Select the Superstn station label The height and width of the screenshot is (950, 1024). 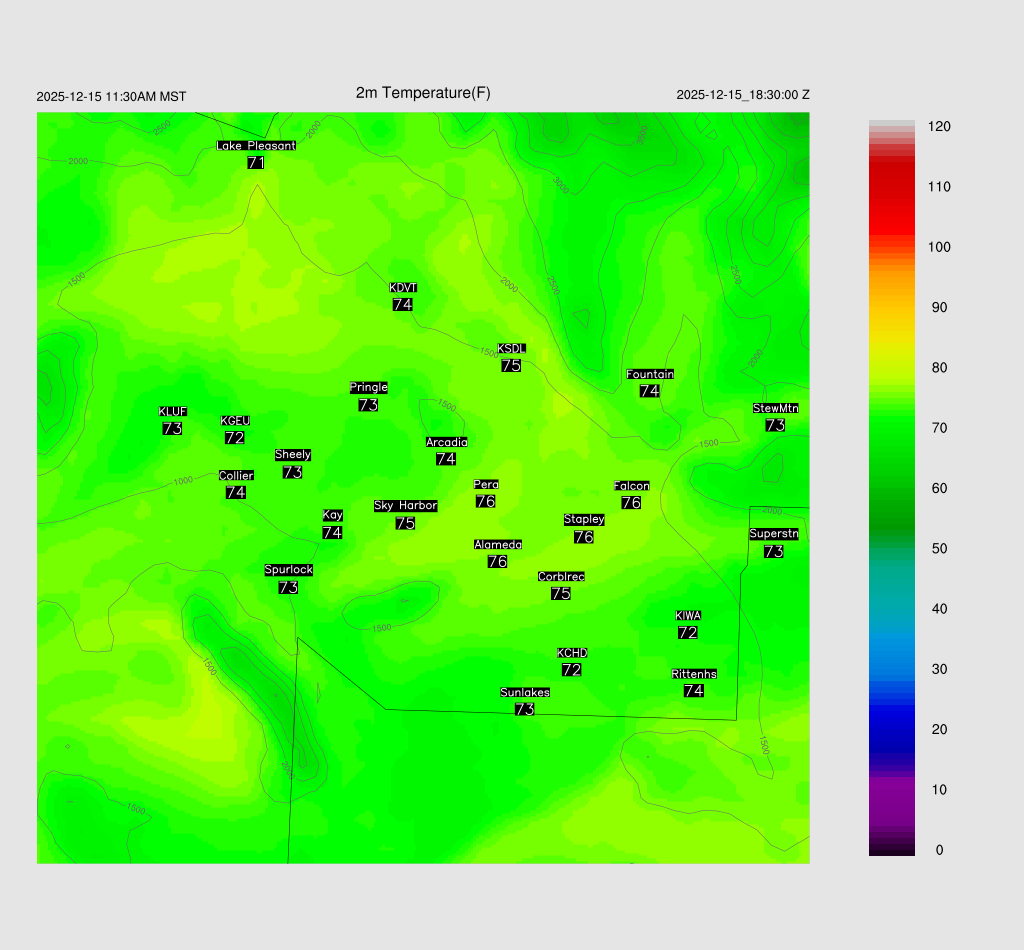[x=773, y=534]
